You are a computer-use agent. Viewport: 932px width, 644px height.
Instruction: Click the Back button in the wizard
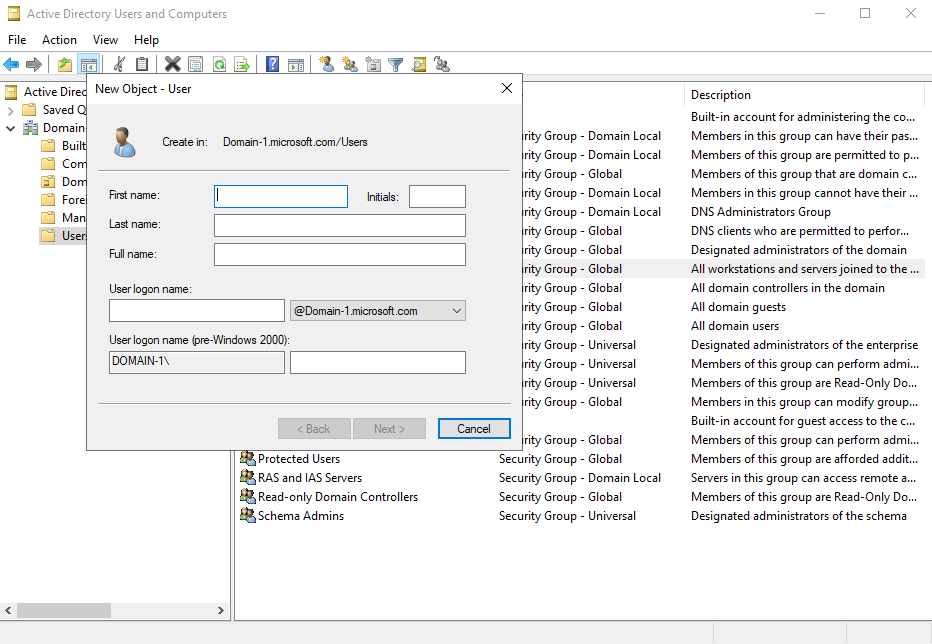(314, 428)
